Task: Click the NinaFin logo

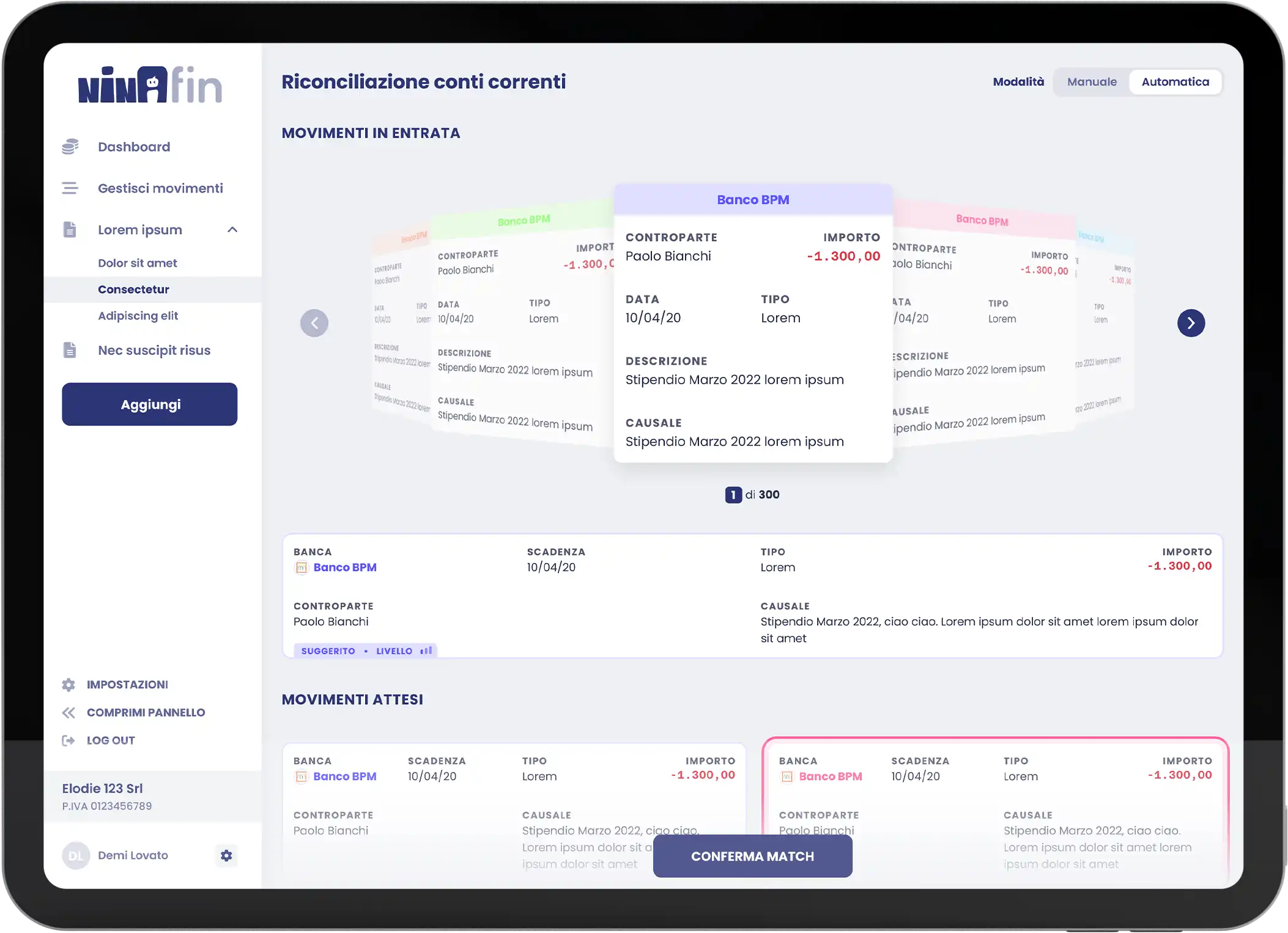Action: [x=150, y=85]
